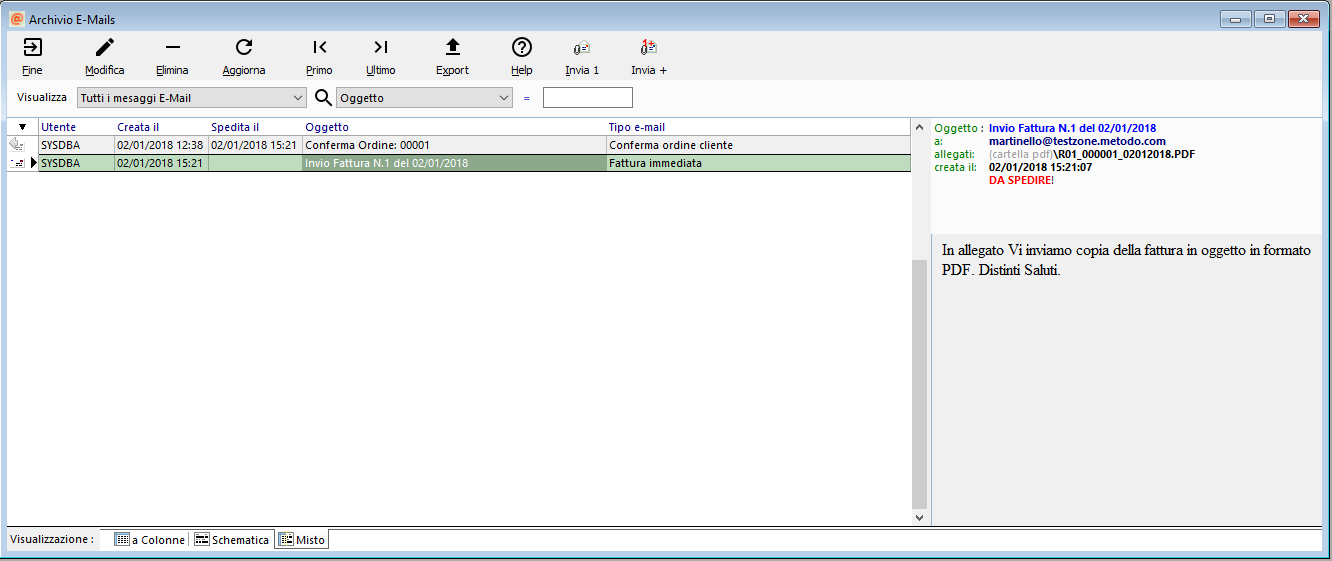Click the search text input field
1332x561 pixels.
pos(587,98)
